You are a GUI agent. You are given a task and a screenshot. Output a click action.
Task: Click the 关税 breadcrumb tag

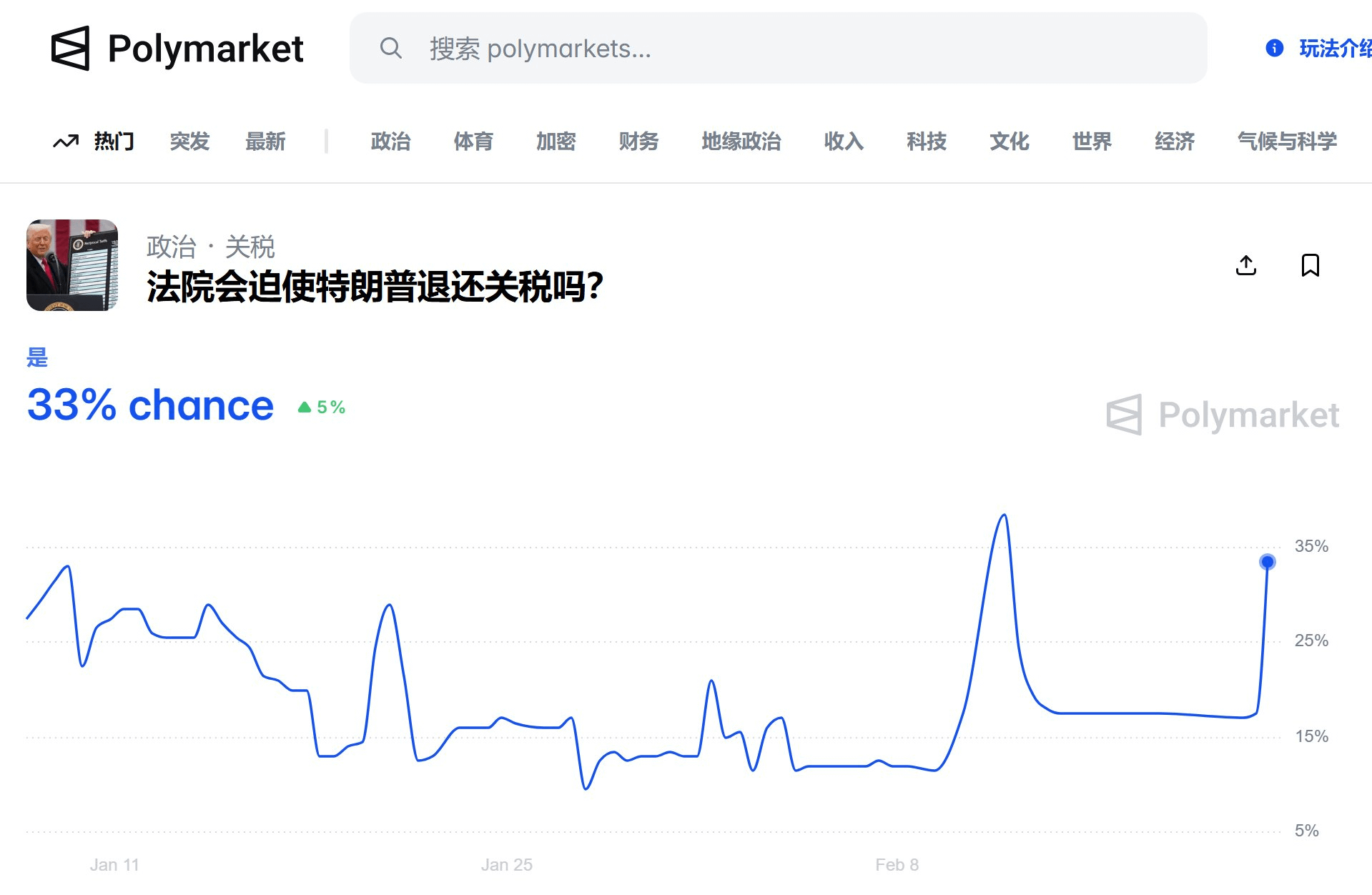pos(250,247)
